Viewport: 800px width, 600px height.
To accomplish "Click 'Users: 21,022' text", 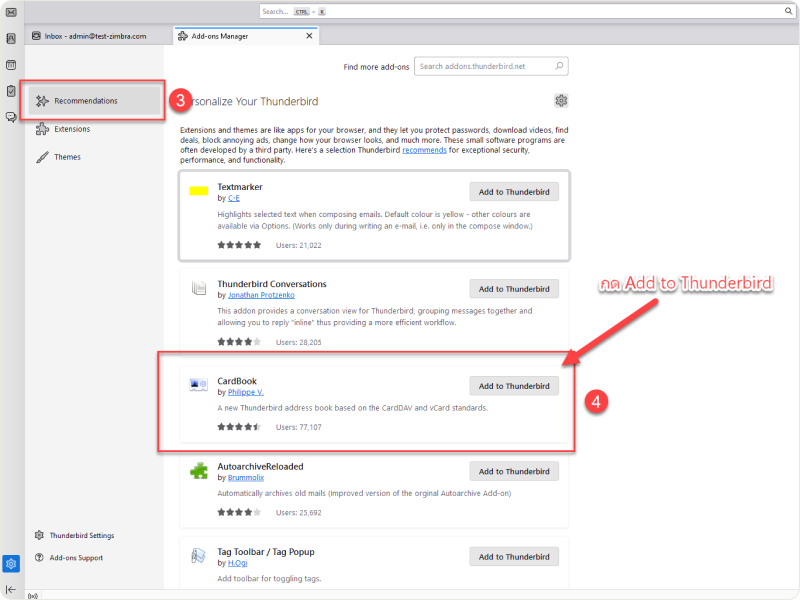I will (x=298, y=245).
